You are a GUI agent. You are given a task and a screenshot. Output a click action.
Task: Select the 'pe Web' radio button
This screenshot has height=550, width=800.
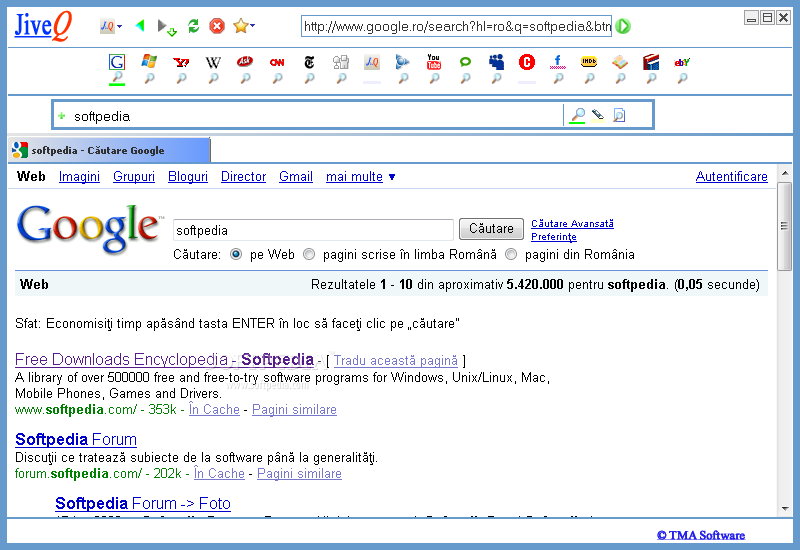pyautogui.click(x=236, y=254)
